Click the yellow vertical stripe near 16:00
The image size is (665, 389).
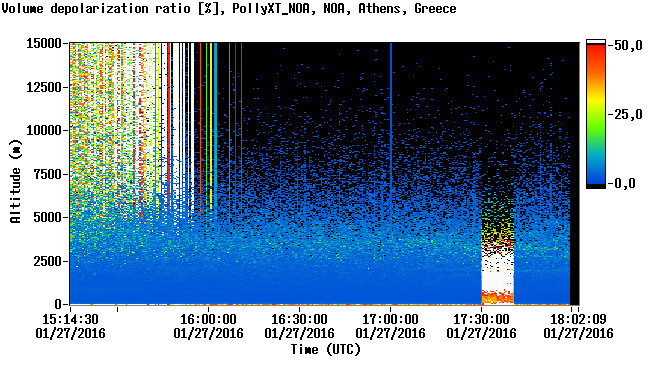click(x=211, y=123)
